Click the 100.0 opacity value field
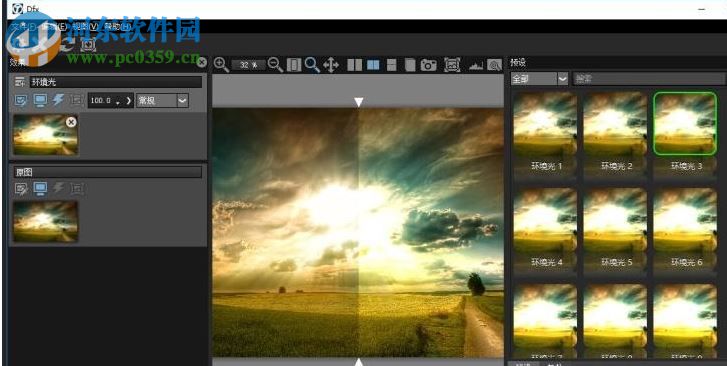 point(102,100)
